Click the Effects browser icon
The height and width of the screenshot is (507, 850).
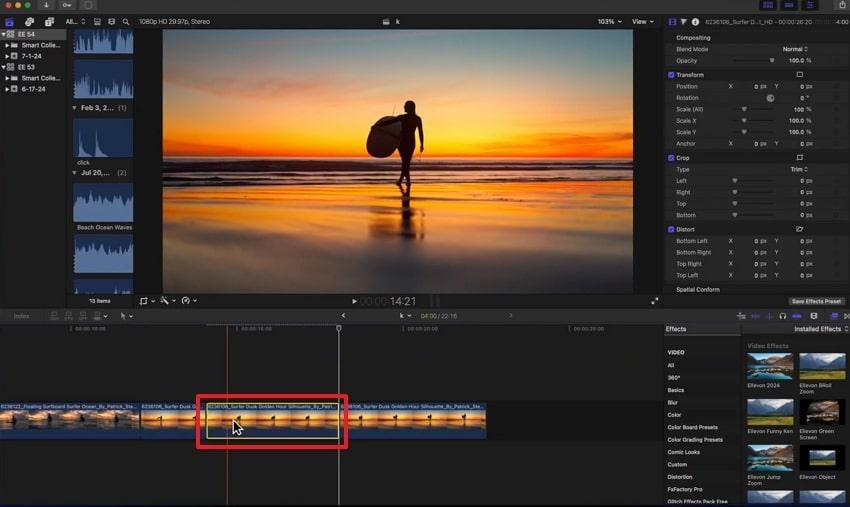pos(834,316)
